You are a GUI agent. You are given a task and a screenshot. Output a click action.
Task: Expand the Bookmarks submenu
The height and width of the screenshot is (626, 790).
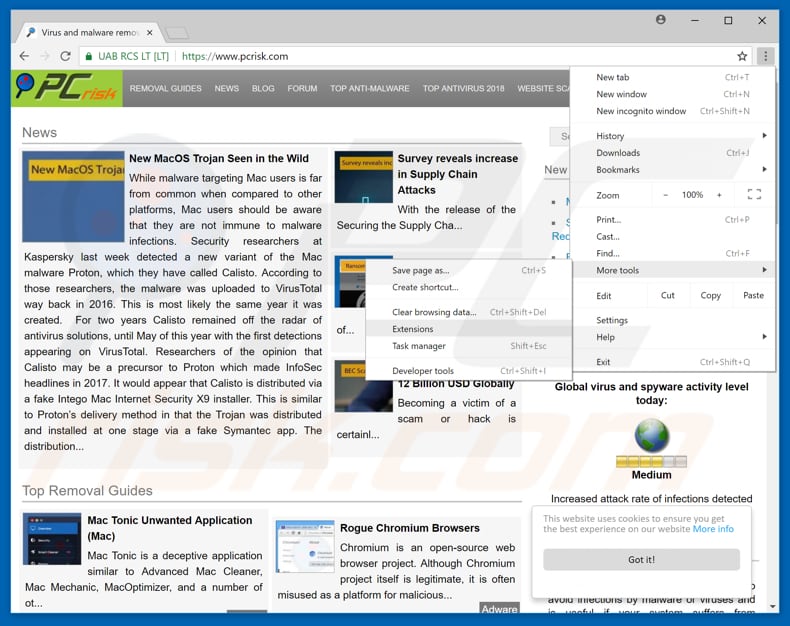pos(673,169)
